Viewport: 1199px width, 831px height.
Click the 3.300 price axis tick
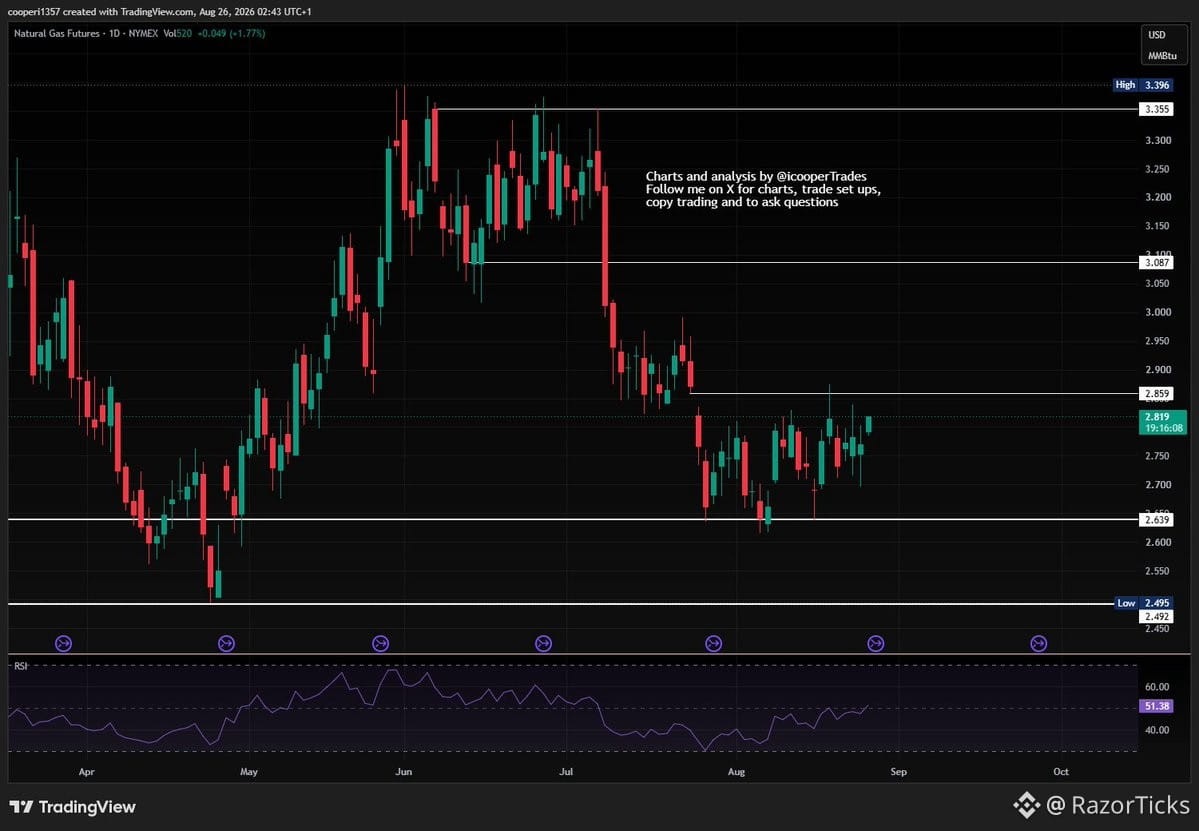1158,141
